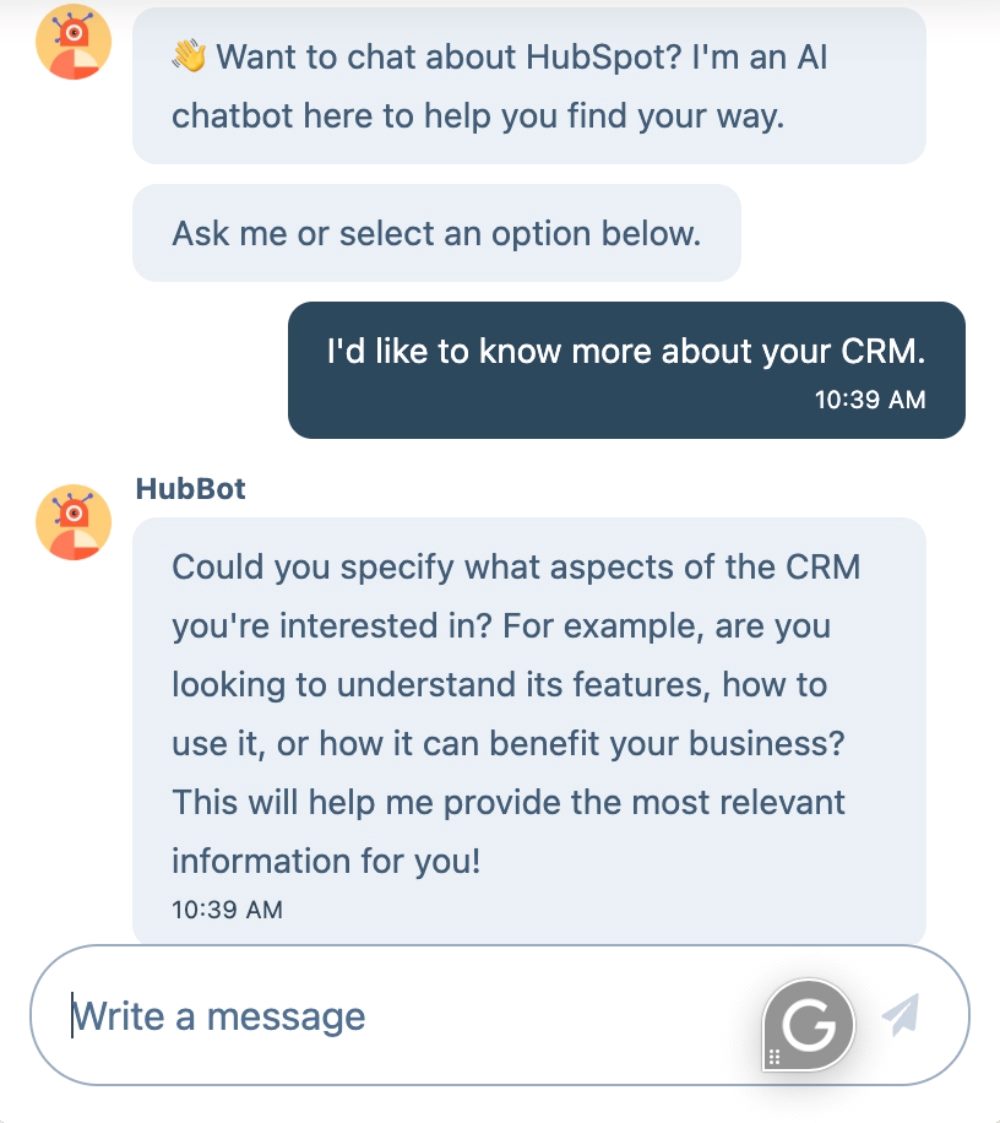Screen dimensions: 1000x1123
Task: Click the 10:39 AM timestamp under HubBot's reply
Action: point(227,910)
